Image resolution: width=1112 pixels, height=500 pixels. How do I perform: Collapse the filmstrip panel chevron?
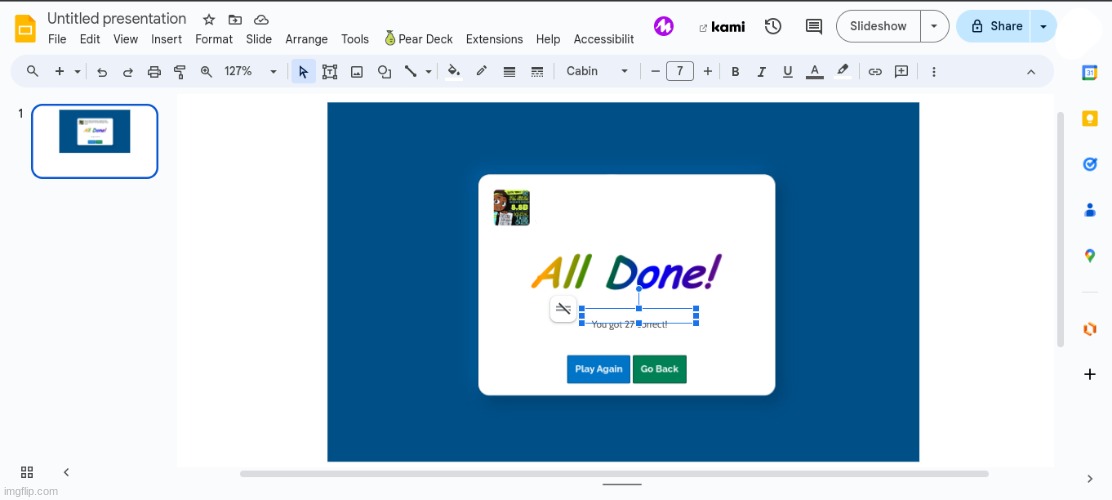point(66,472)
